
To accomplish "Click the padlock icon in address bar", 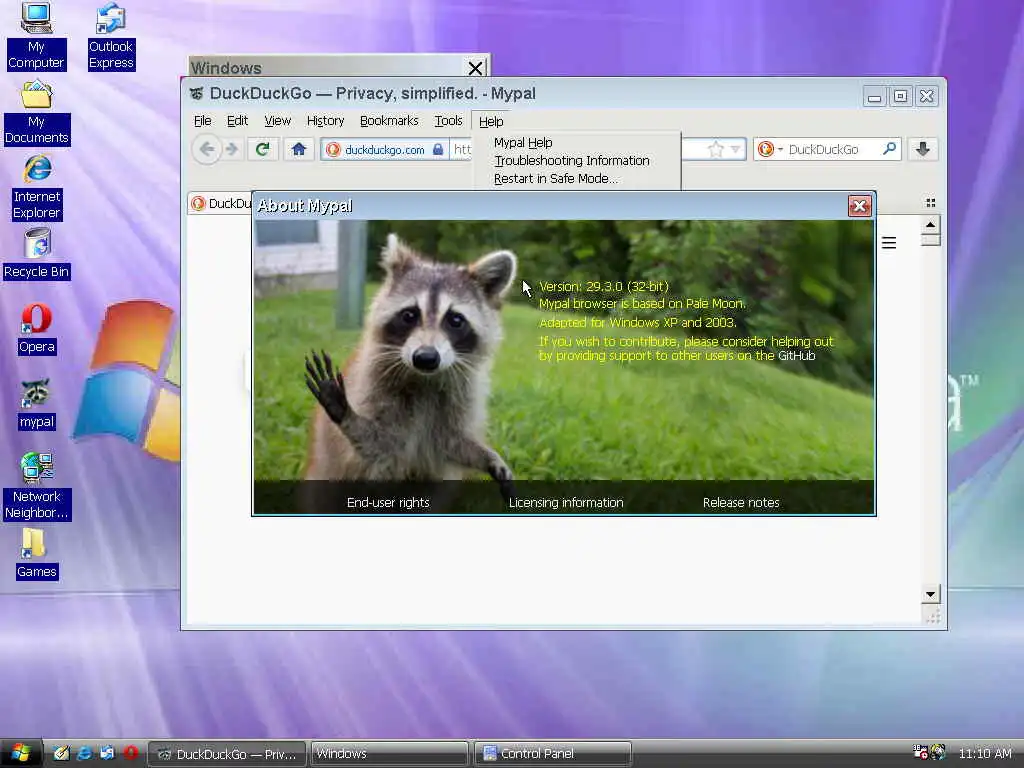I will [438, 150].
